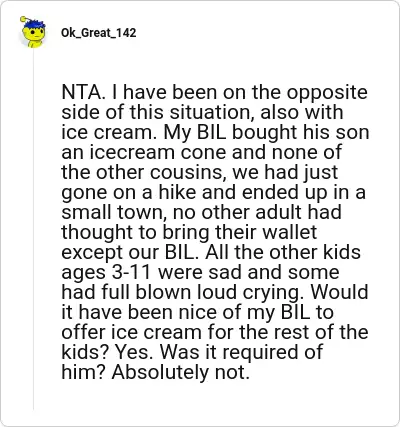Viewport: 400px width, 427px height.
Task: Click the blue hair on the avatar
Action: point(35,23)
